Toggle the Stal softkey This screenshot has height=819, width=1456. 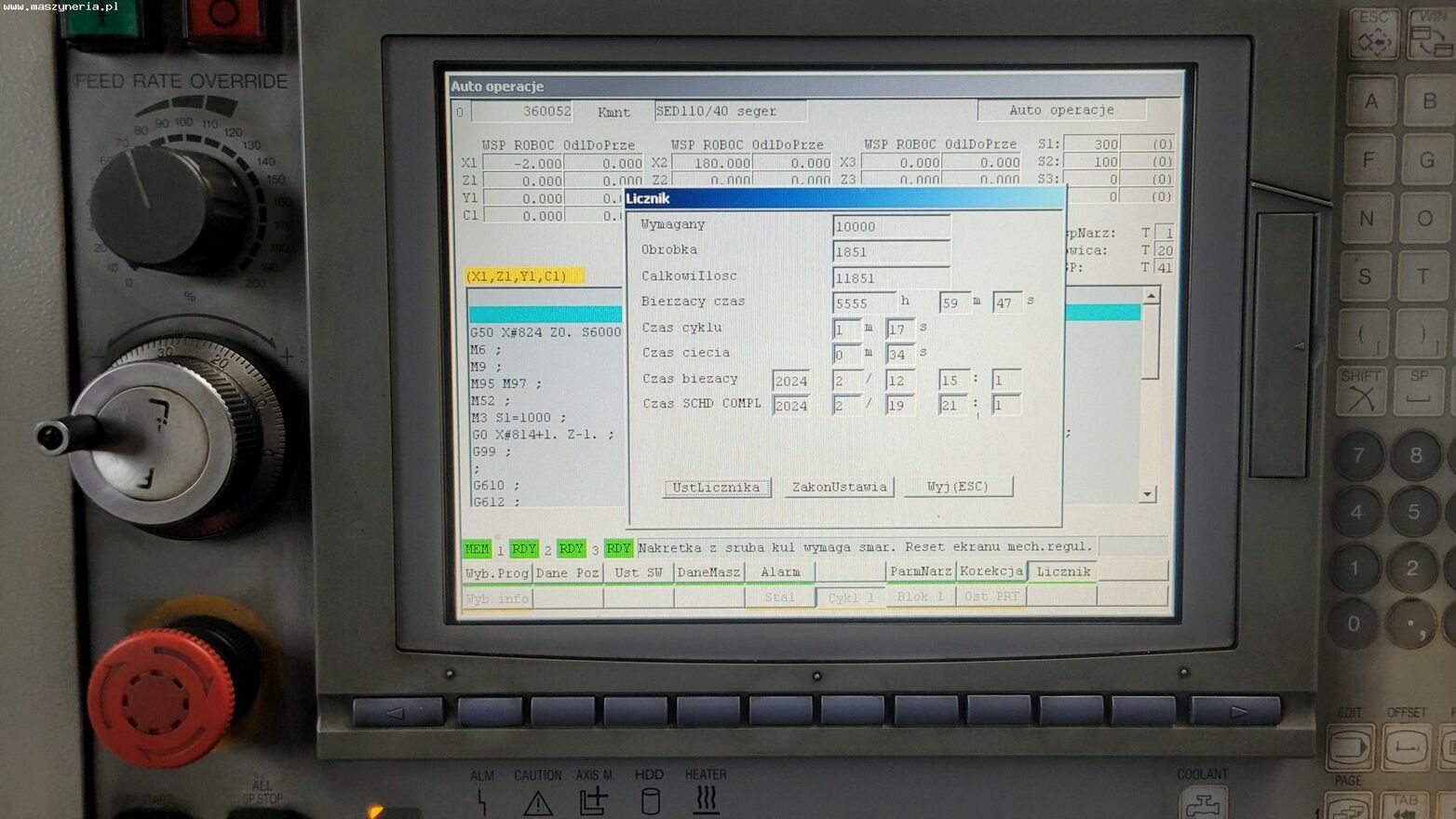(x=780, y=597)
